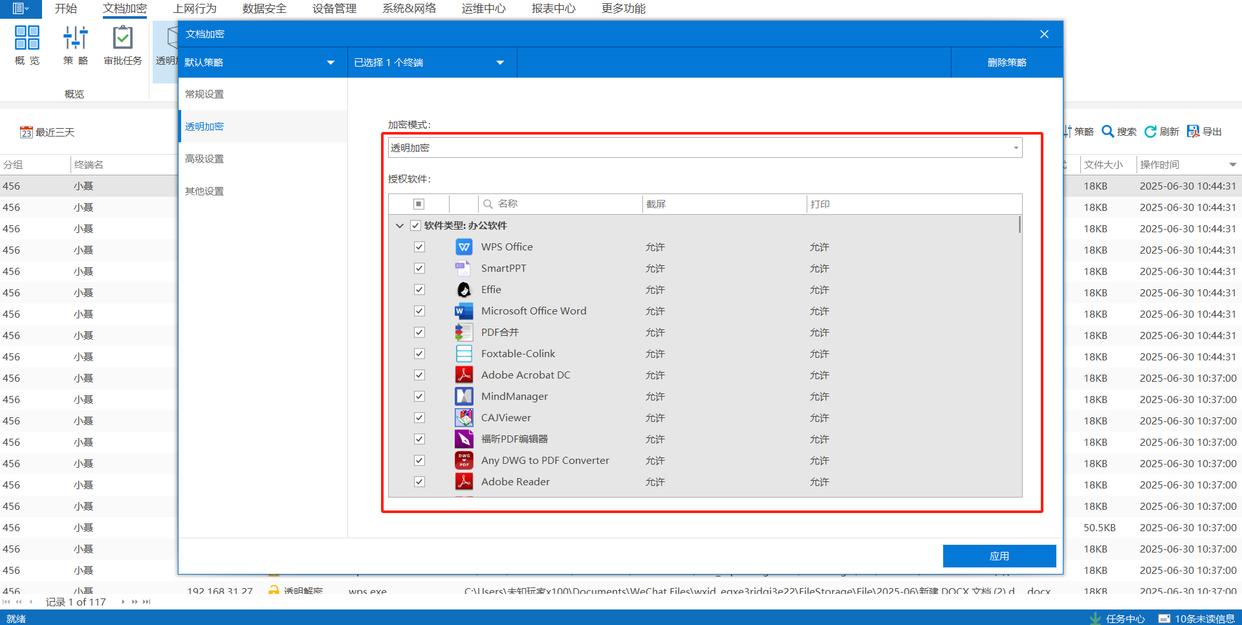Open the 策略 policy settings icon
Viewport: 1242px width, 625px height.
75,39
